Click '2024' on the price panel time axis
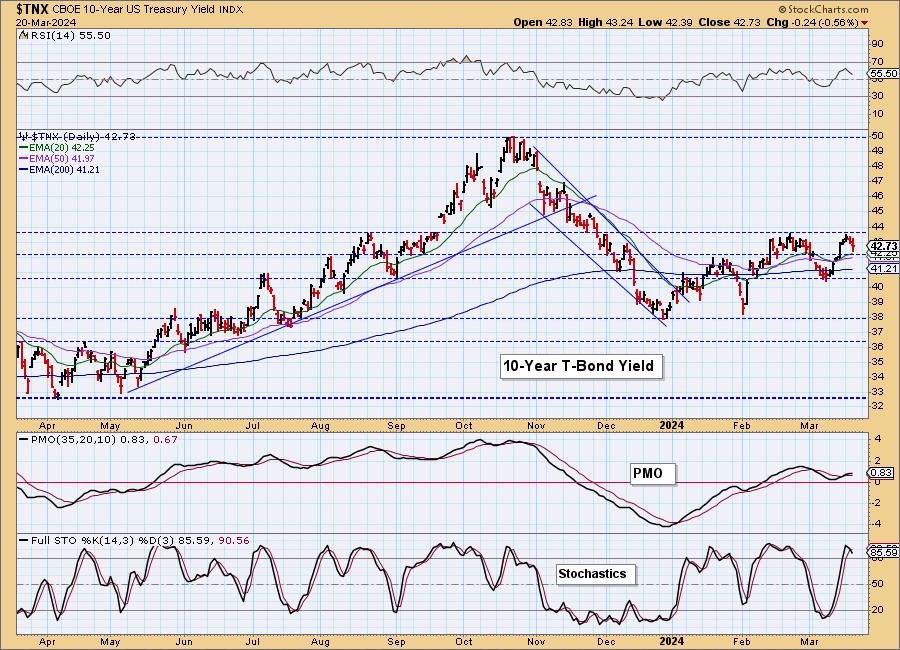This screenshot has height=650, width=900. 672,425
